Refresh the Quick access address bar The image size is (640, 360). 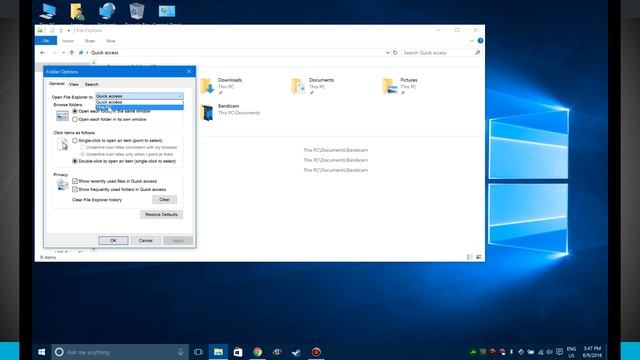[x=395, y=53]
